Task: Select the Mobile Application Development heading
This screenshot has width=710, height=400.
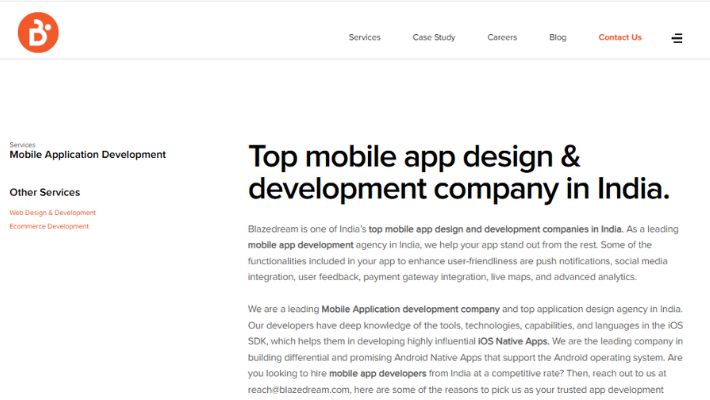Action: (87, 154)
